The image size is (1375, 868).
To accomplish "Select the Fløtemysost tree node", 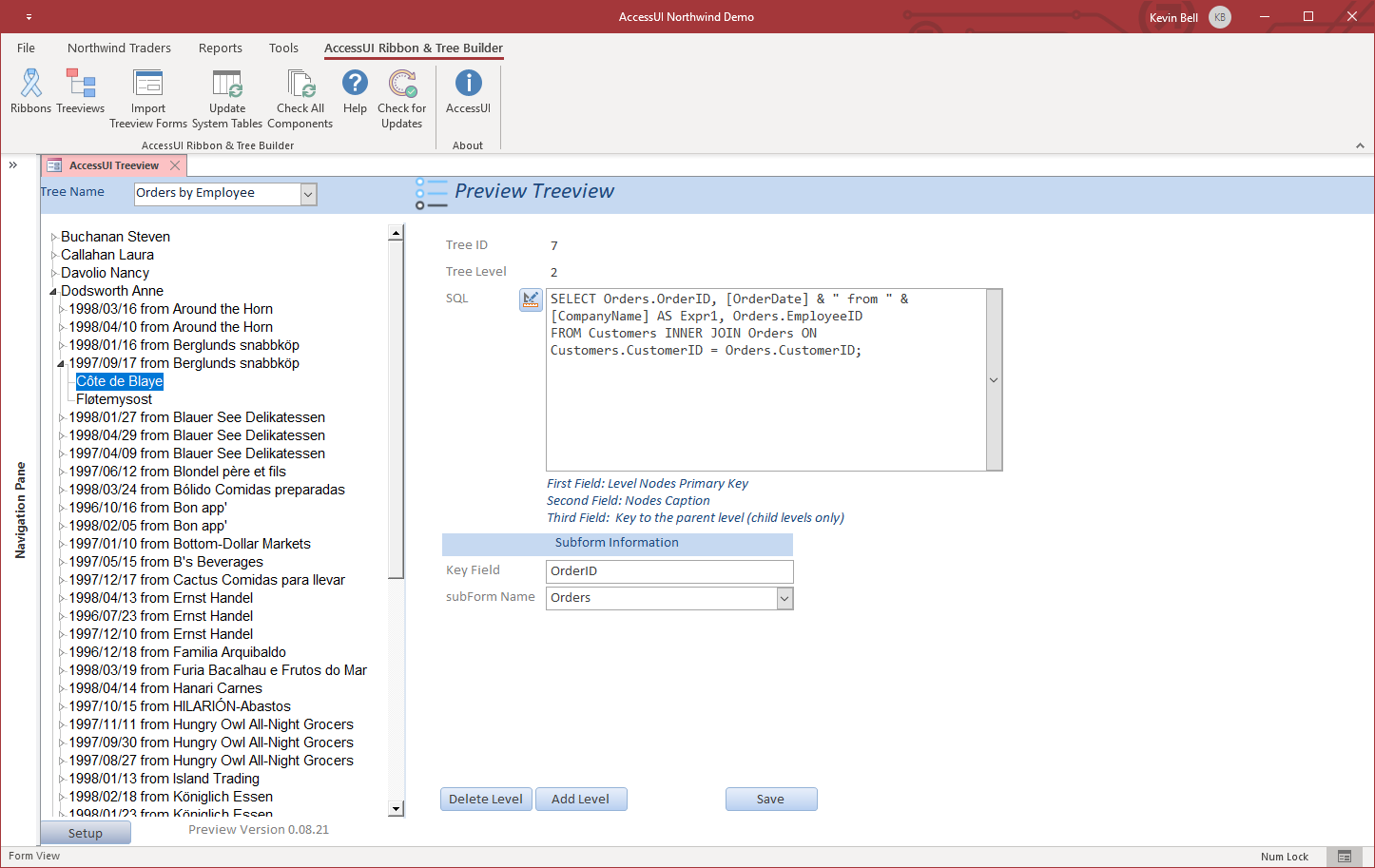I will 114,400.
